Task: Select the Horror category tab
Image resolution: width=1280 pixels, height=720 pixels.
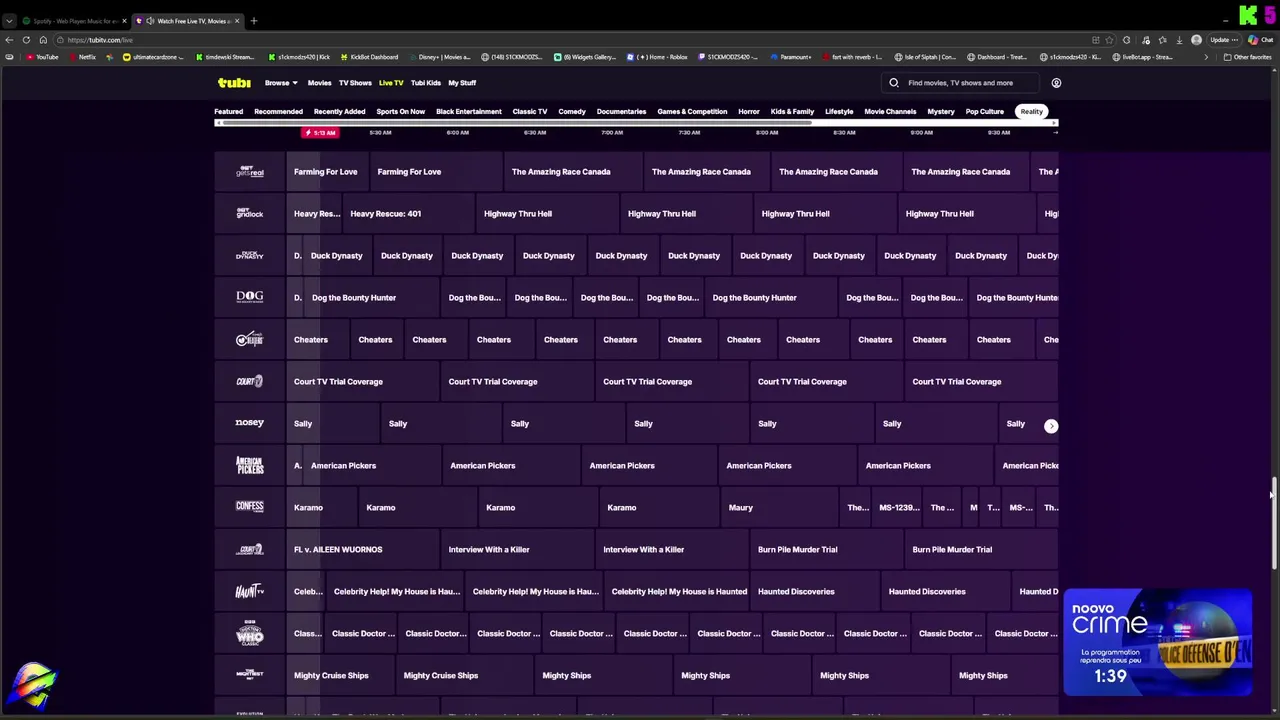Action: 749,111
